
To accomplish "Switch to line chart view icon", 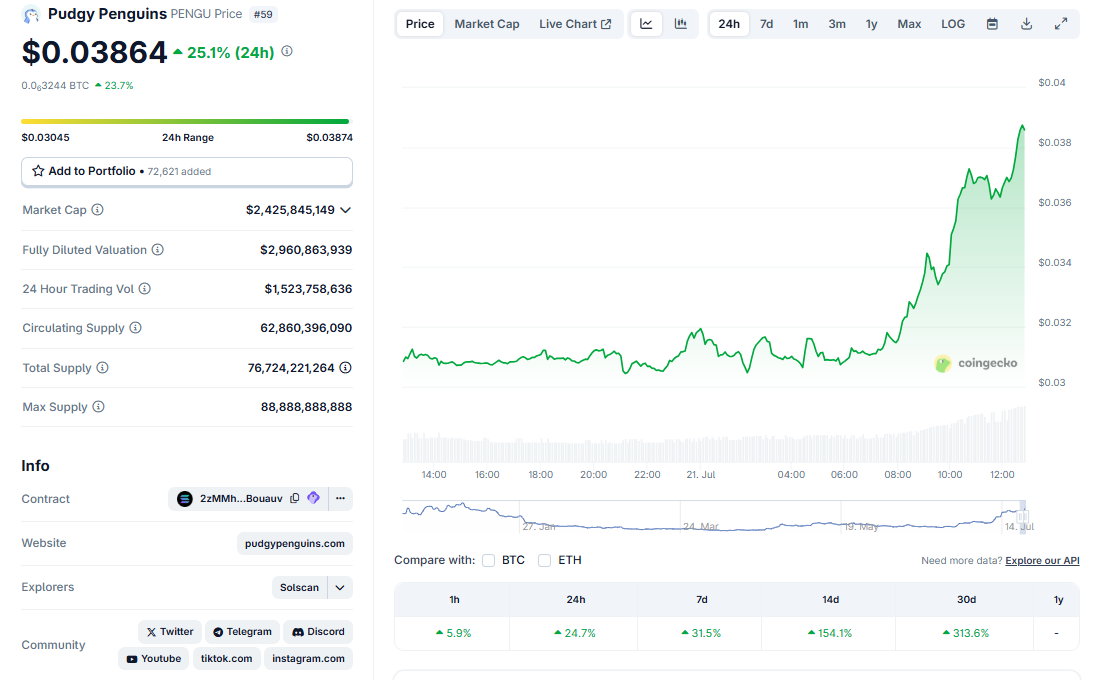I will pyautogui.click(x=646, y=24).
